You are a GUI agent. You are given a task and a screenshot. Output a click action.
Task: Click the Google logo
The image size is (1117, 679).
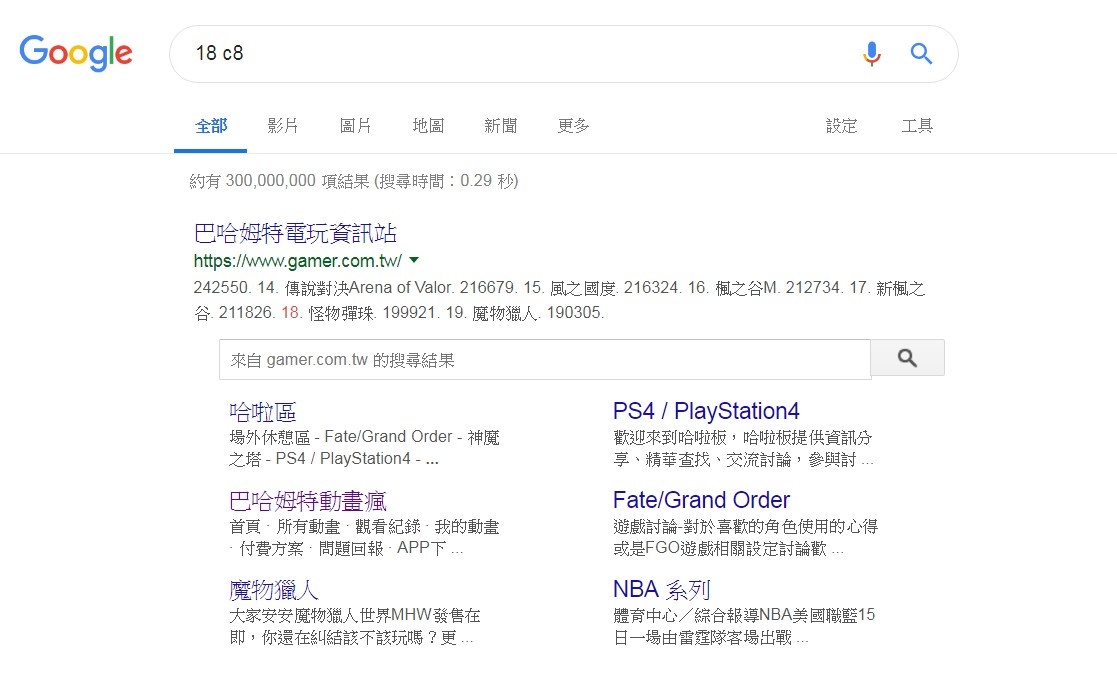click(x=76, y=53)
